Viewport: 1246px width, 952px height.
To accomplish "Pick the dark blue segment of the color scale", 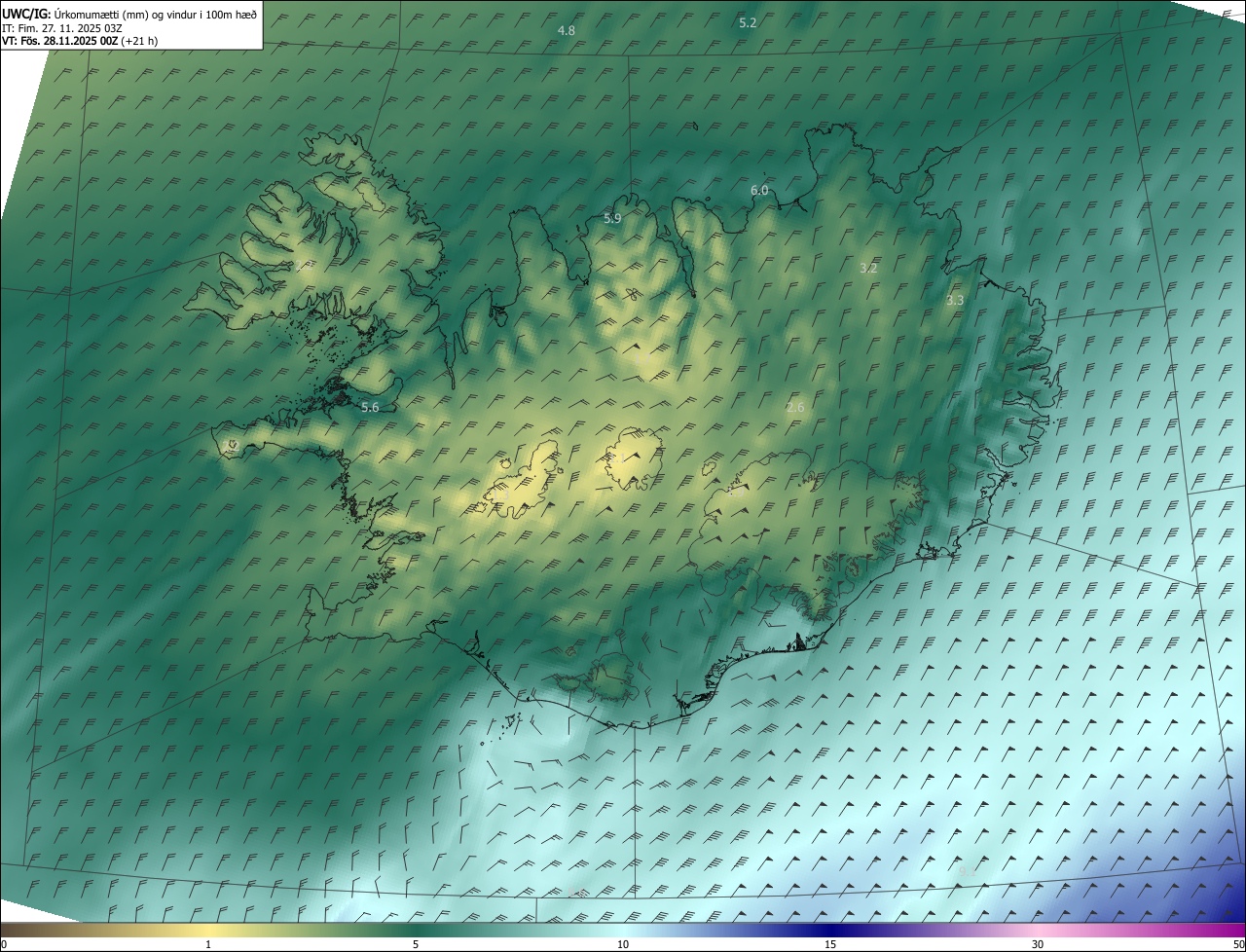I will pos(830,930).
